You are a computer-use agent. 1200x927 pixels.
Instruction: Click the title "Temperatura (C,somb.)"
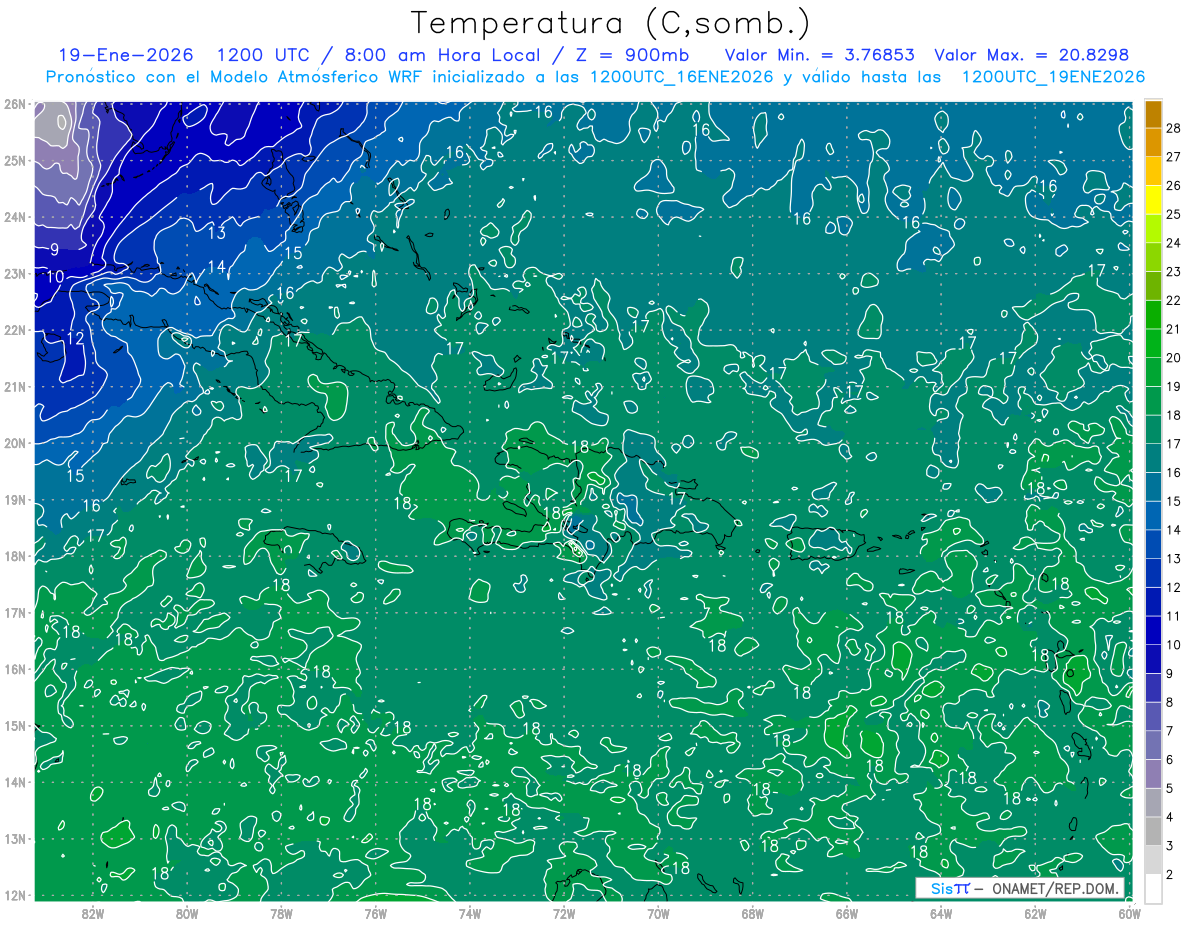611,23
